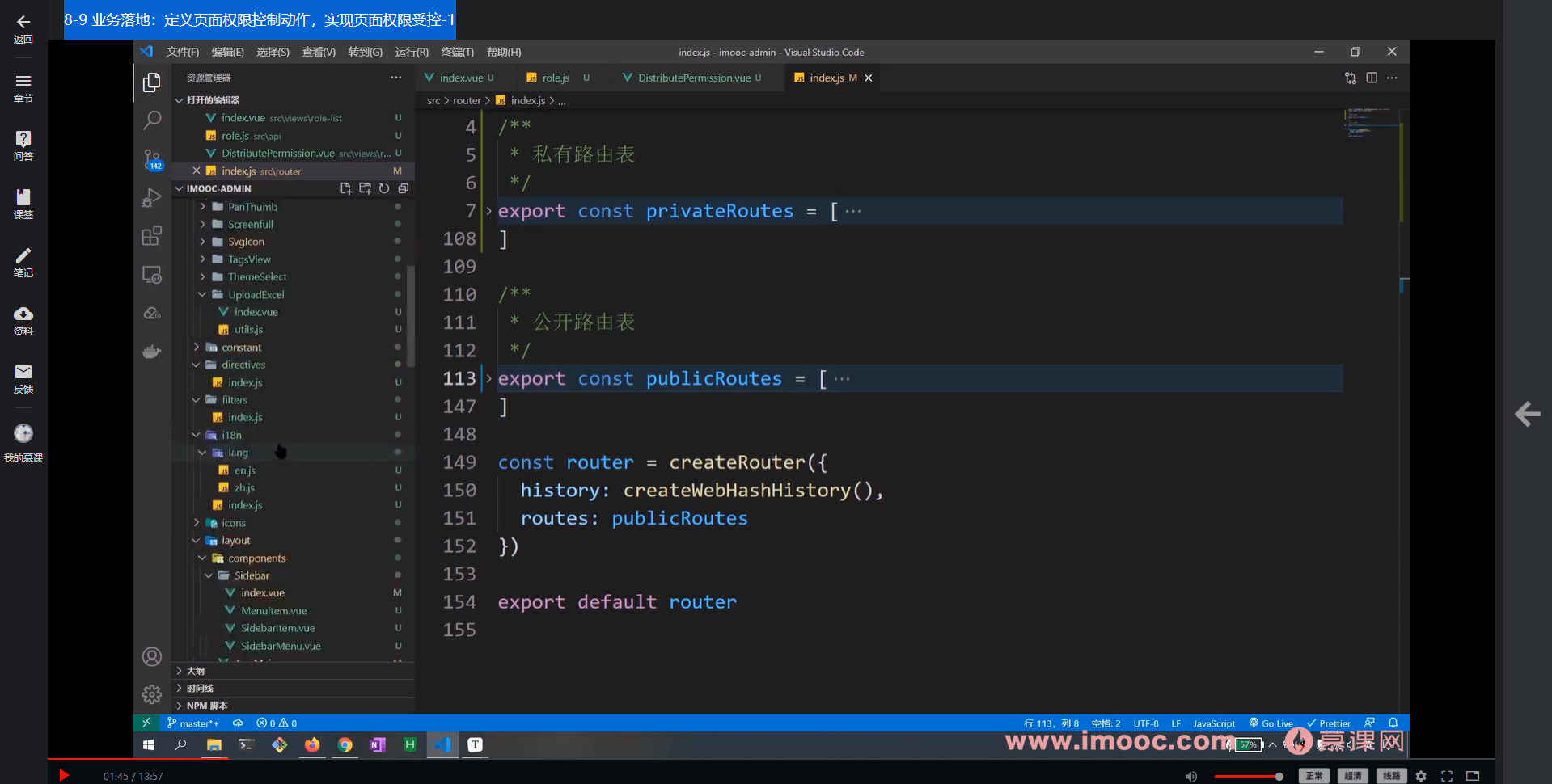Unfold publicRoutes on line 113
The width and height of the screenshot is (1552, 784).
point(488,378)
